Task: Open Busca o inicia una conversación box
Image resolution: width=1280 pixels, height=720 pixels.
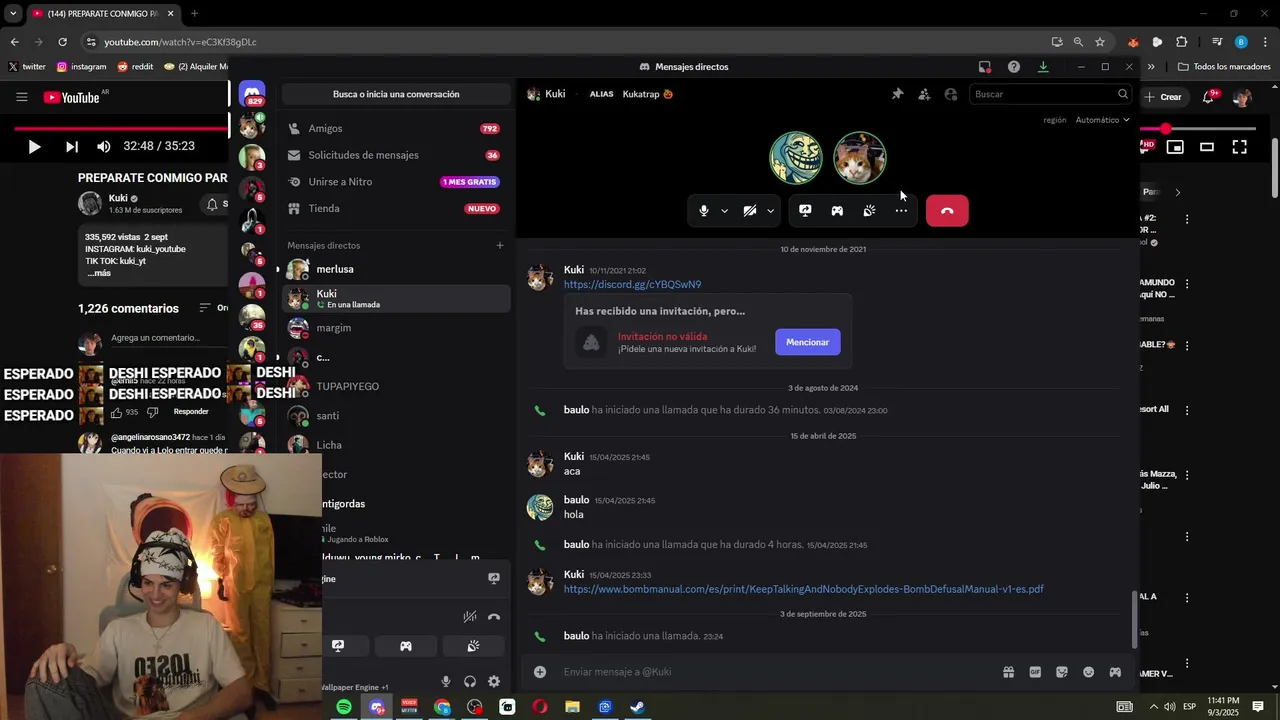Action: pyautogui.click(x=396, y=94)
